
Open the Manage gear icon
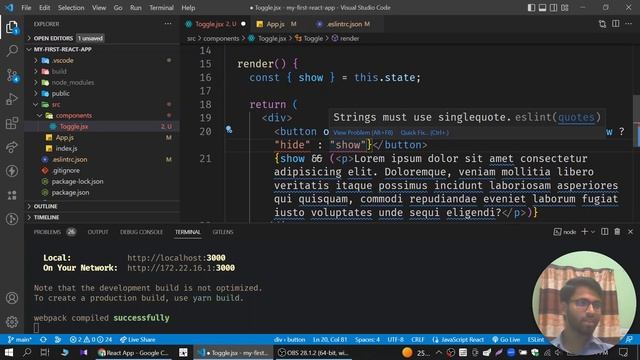coord(12,322)
